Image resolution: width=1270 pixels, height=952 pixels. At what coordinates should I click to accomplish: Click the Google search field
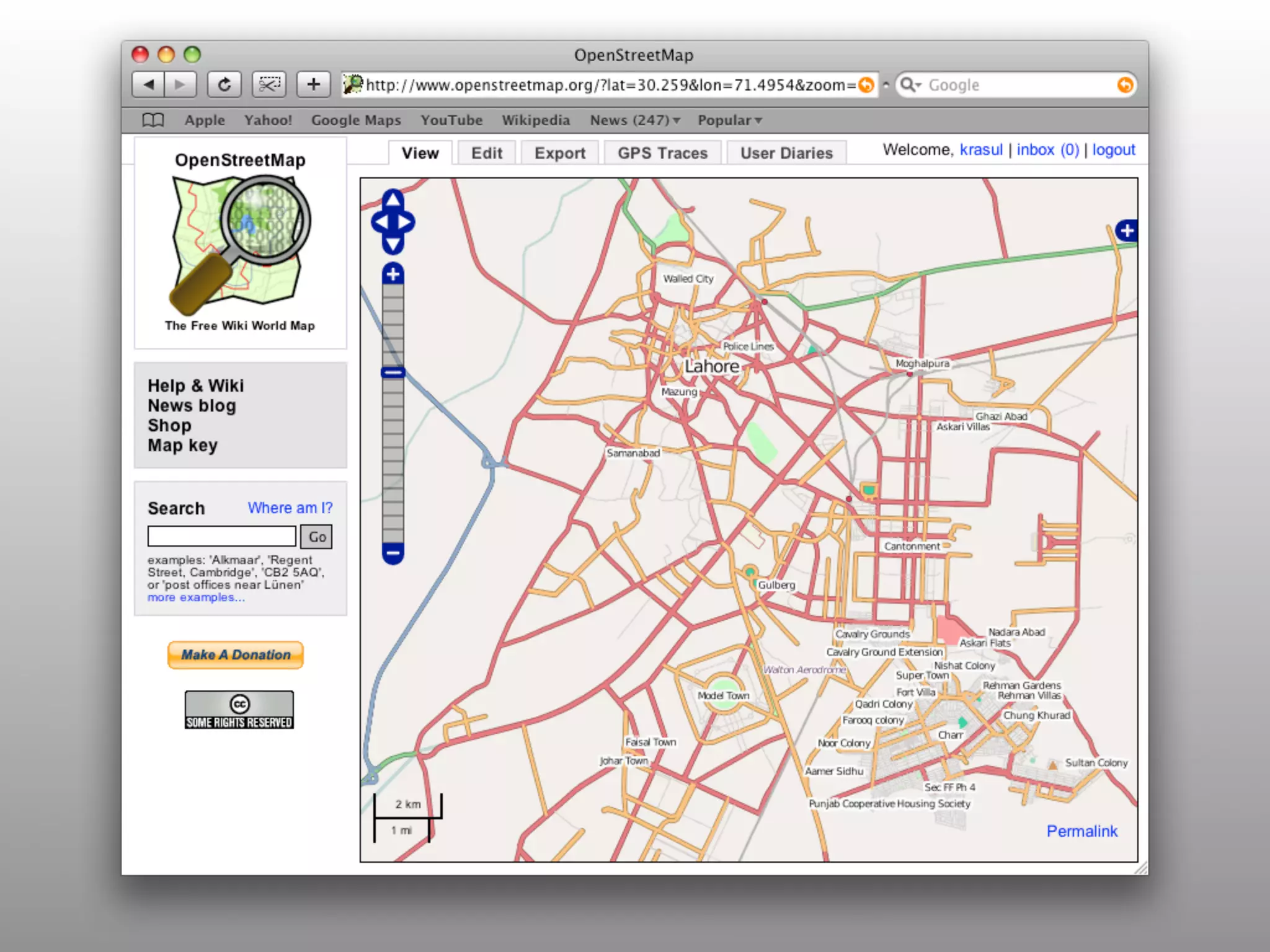click(x=1017, y=85)
